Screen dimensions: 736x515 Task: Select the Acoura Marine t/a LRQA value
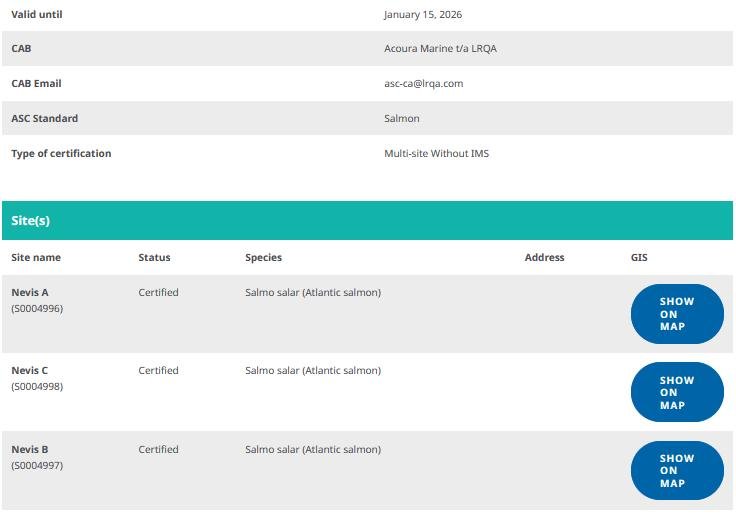coord(440,48)
